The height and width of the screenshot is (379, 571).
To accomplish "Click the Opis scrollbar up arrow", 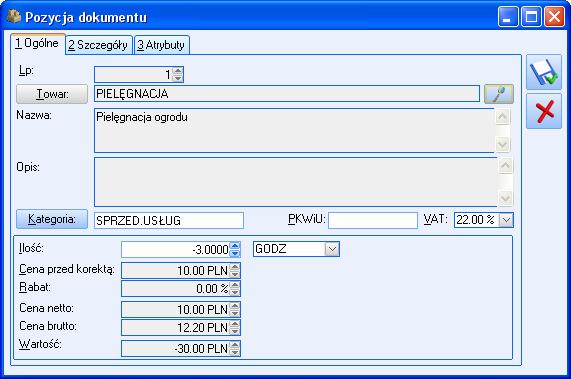I will 505,166.
